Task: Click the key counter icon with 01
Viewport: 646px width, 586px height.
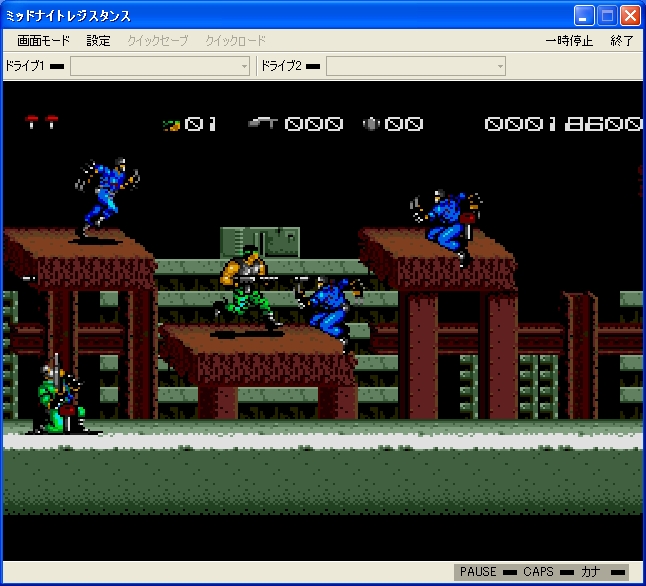Action: 171,125
